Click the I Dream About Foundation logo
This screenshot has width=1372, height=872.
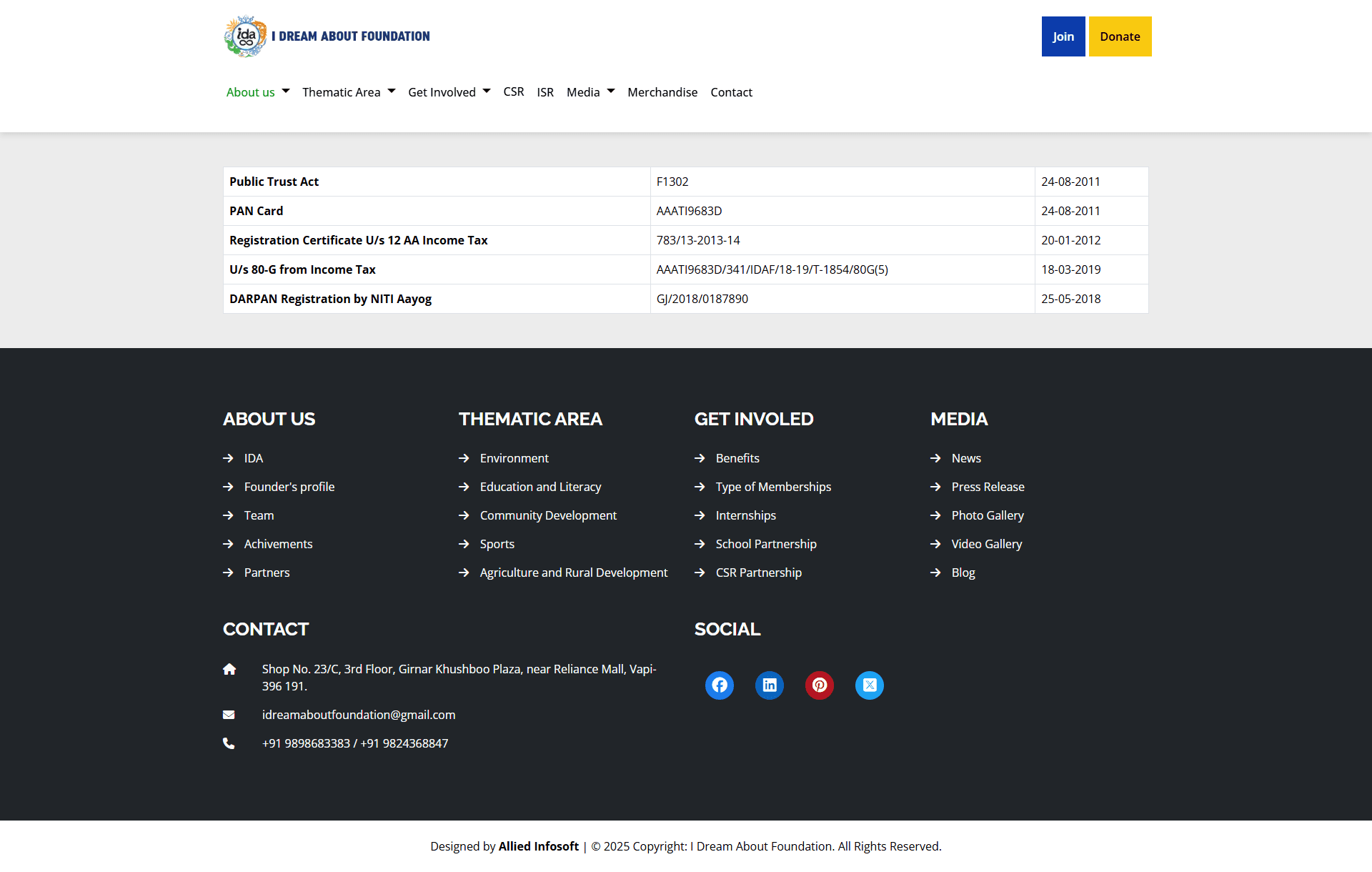(x=327, y=36)
